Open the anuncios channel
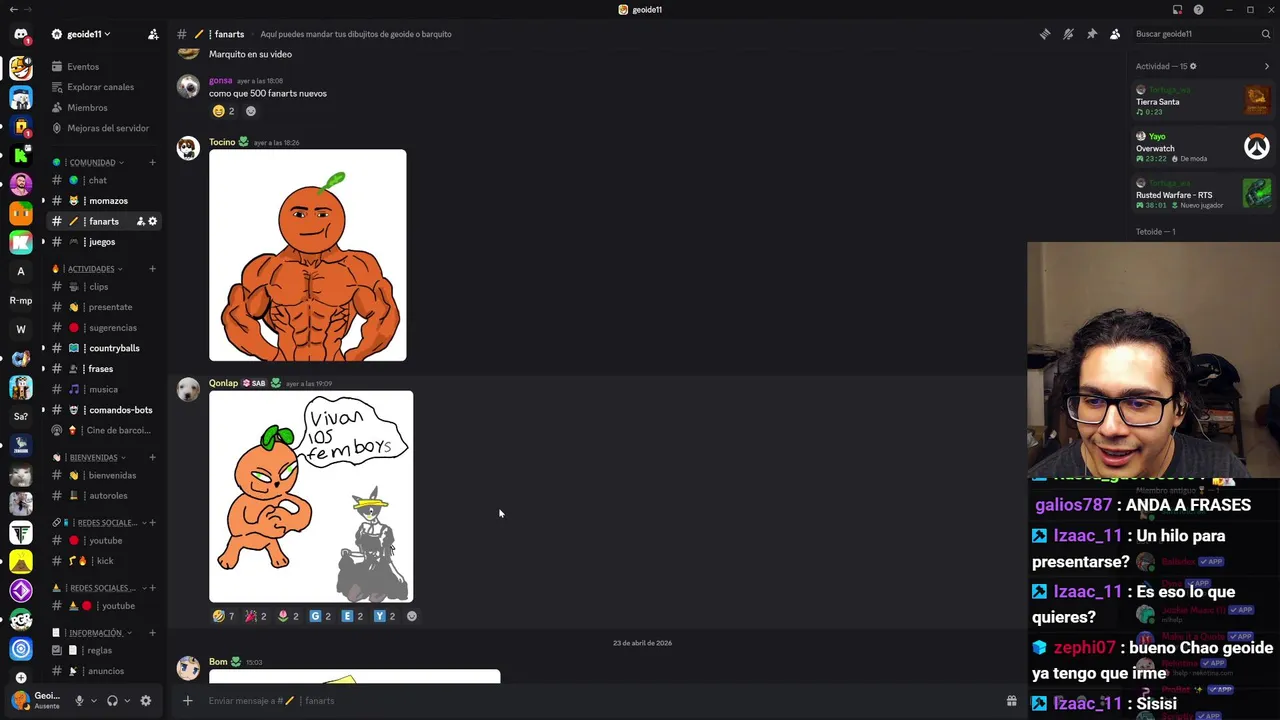This screenshot has width=1280, height=720. click(x=104, y=671)
